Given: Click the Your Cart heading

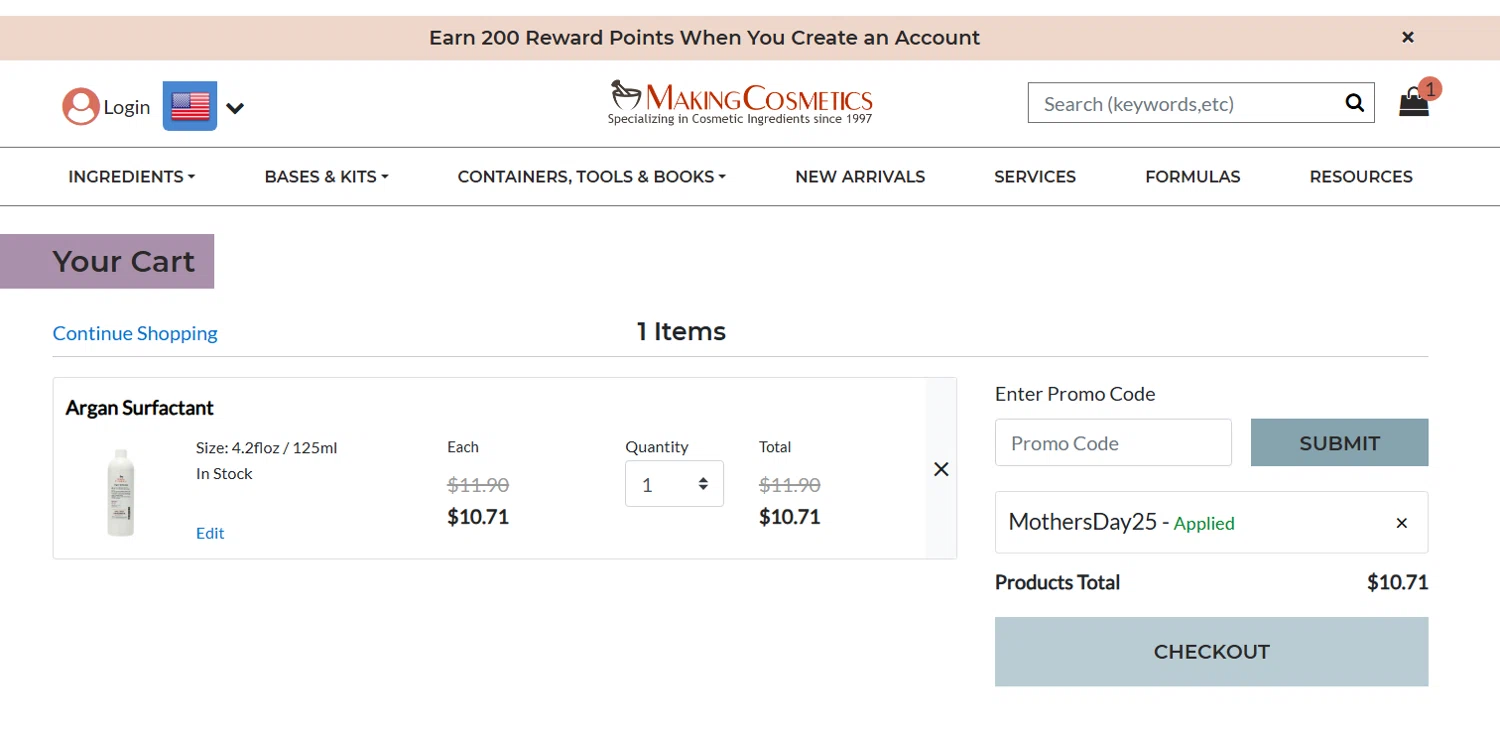Looking at the screenshot, I should tap(124, 261).
